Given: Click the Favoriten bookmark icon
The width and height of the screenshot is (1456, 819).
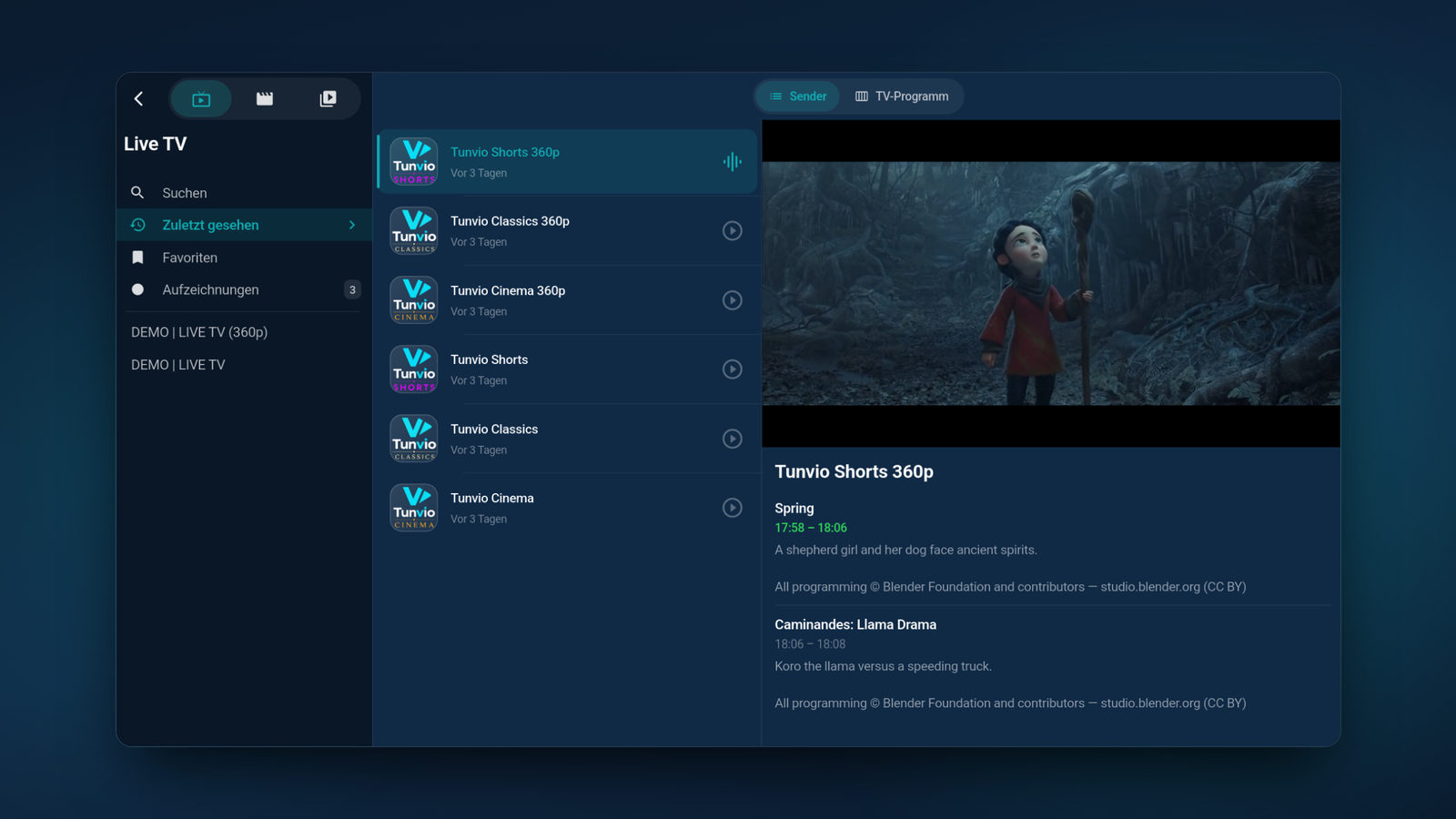Looking at the screenshot, I should [x=137, y=258].
